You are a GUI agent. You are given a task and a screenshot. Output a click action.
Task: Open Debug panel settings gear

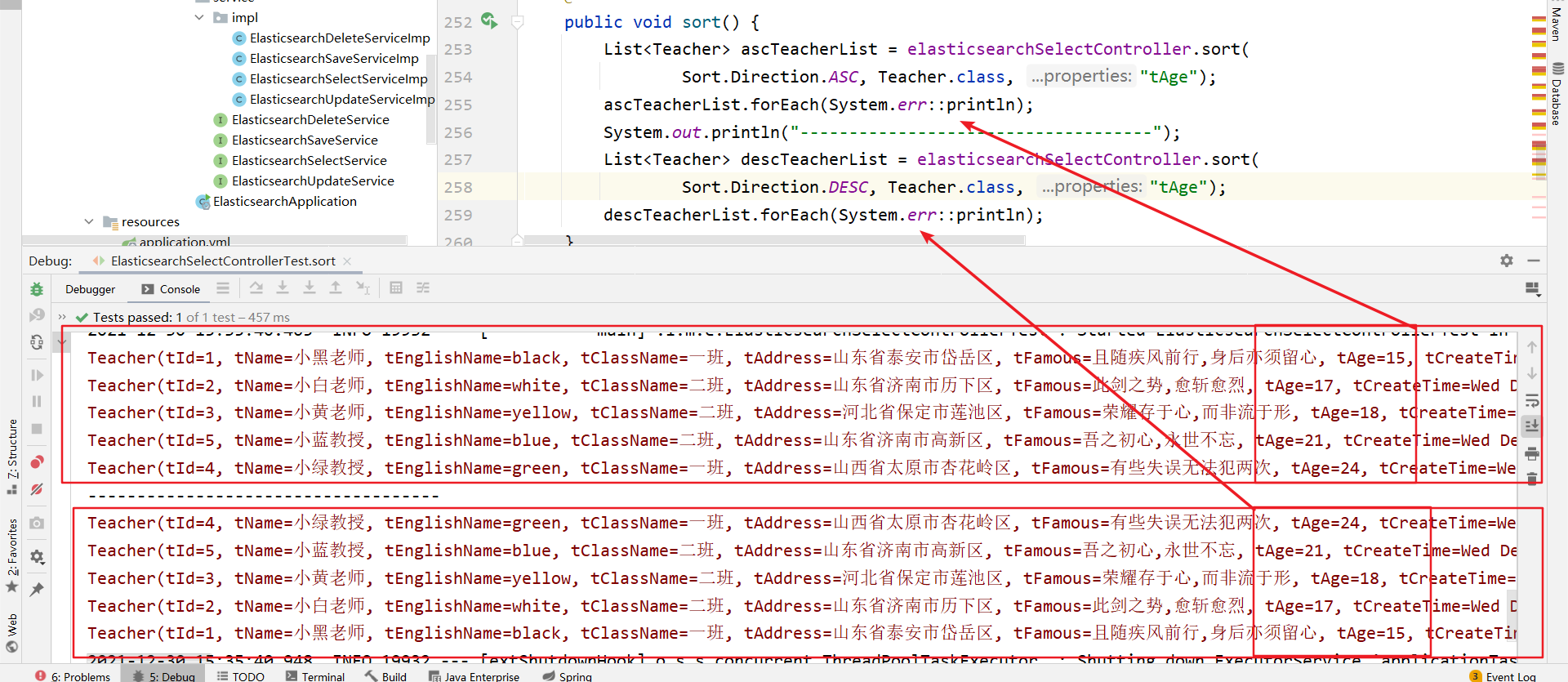1507,261
